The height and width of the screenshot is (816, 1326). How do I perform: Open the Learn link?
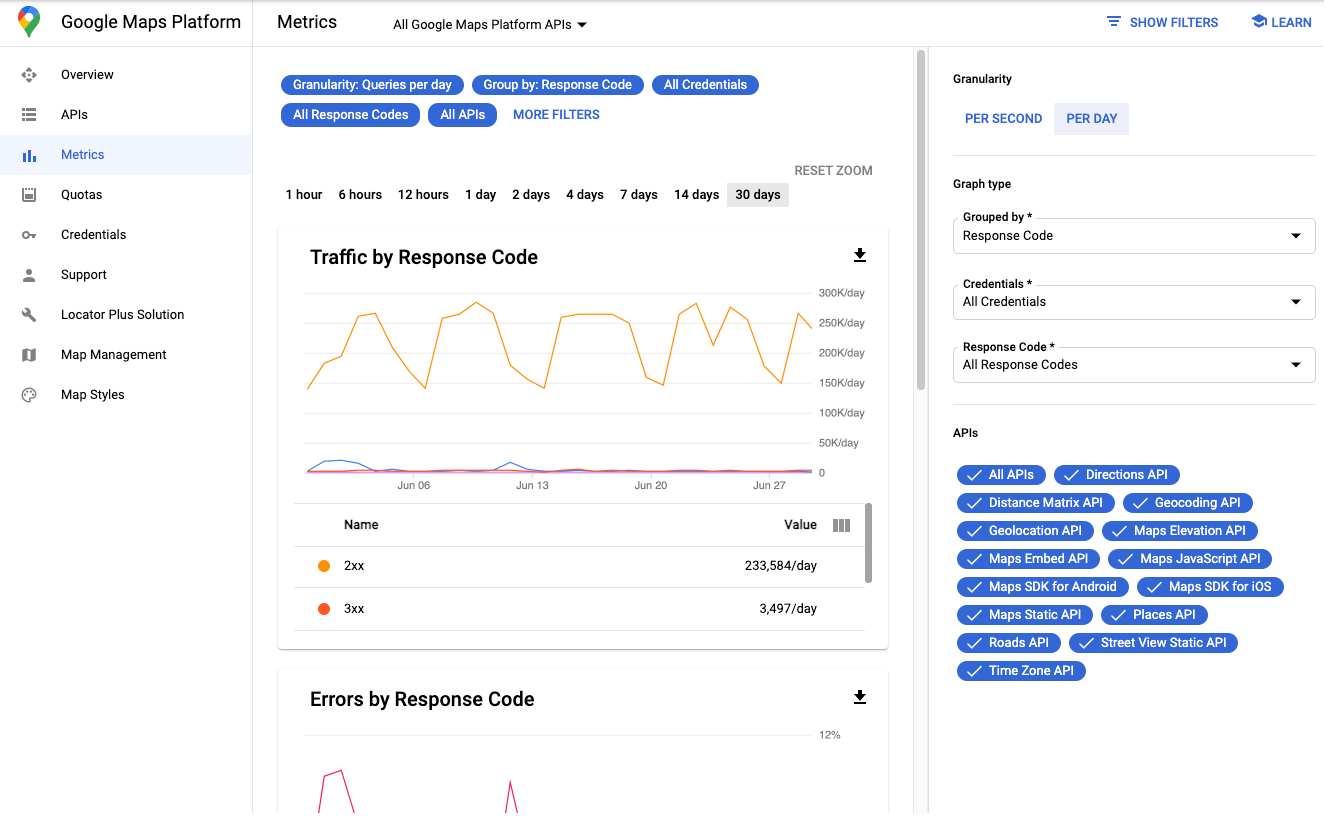(x=1281, y=22)
